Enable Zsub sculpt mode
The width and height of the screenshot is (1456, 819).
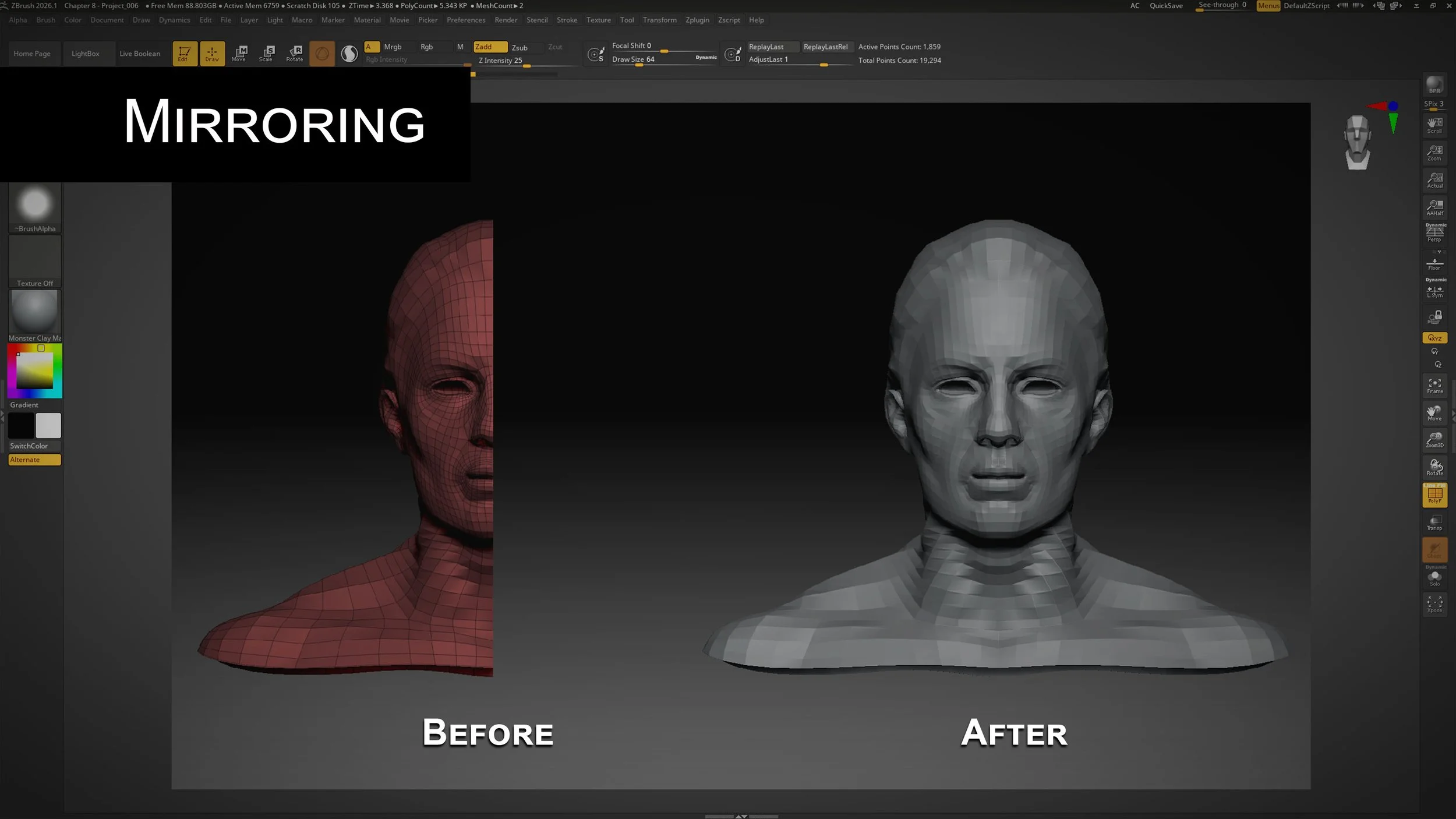[x=520, y=47]
